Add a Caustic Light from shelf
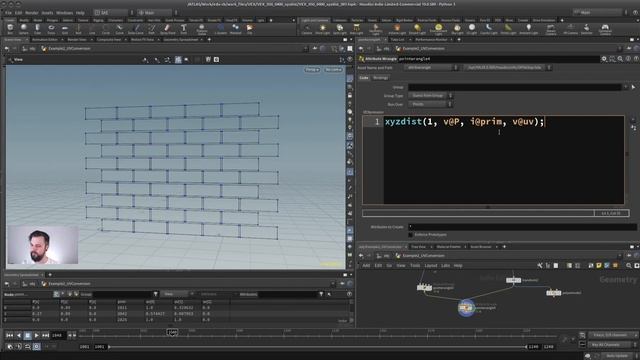The height and width of the screenshot is (360, 640). point(489,29)
